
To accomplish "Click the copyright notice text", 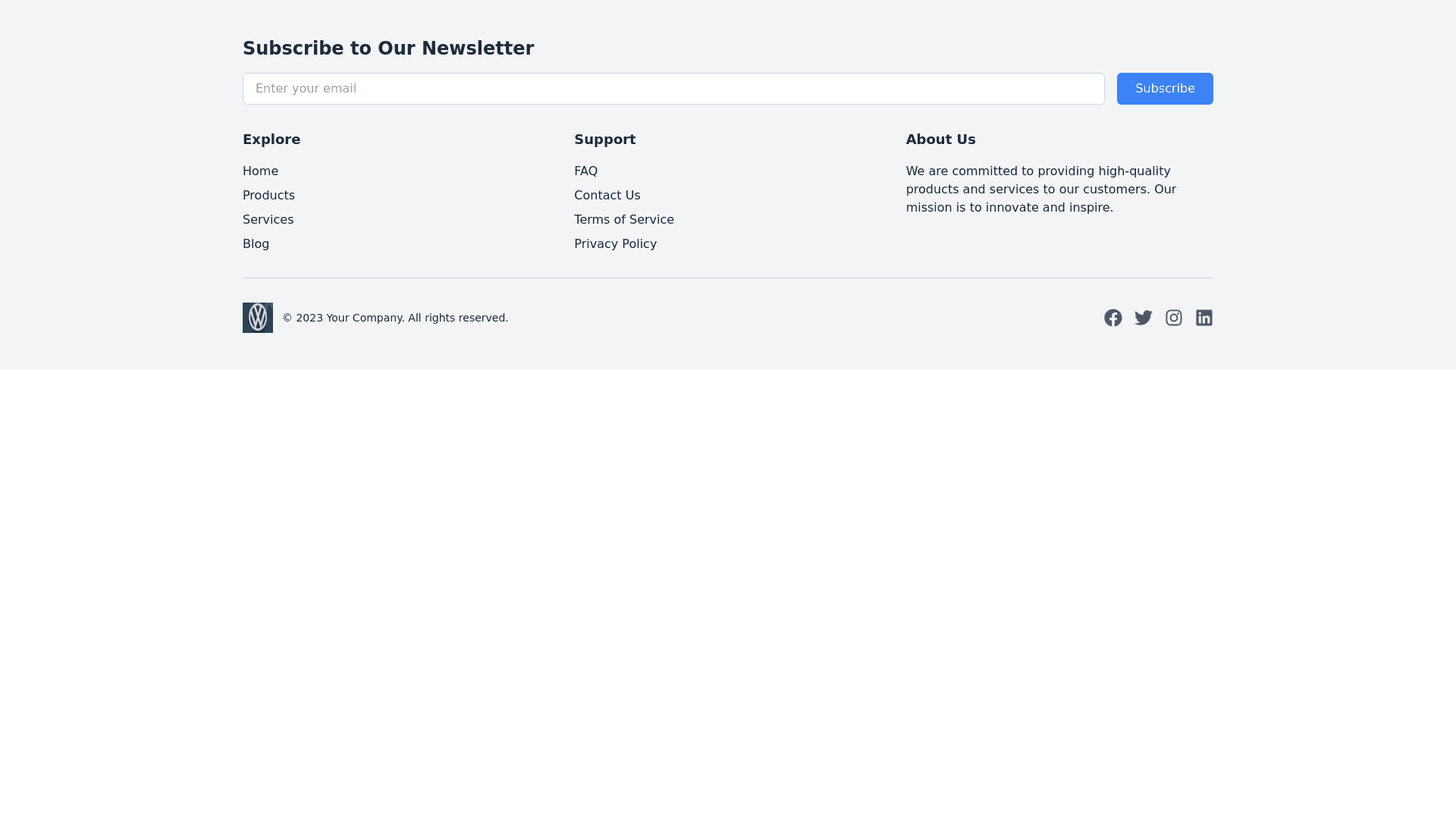I will click(x=395, y=318).
